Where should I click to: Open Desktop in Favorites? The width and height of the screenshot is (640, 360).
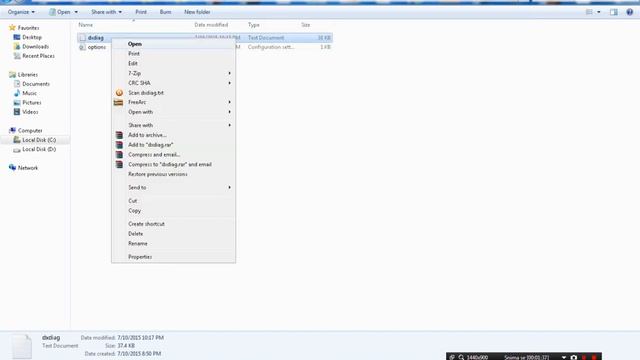coord(32,37)
